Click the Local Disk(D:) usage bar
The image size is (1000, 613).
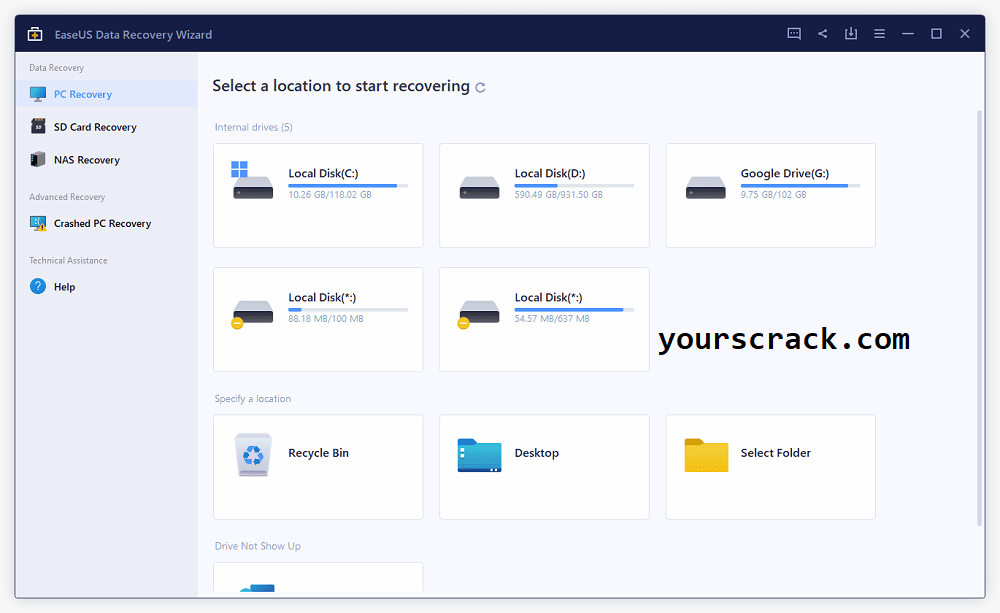tap(574, 186)
